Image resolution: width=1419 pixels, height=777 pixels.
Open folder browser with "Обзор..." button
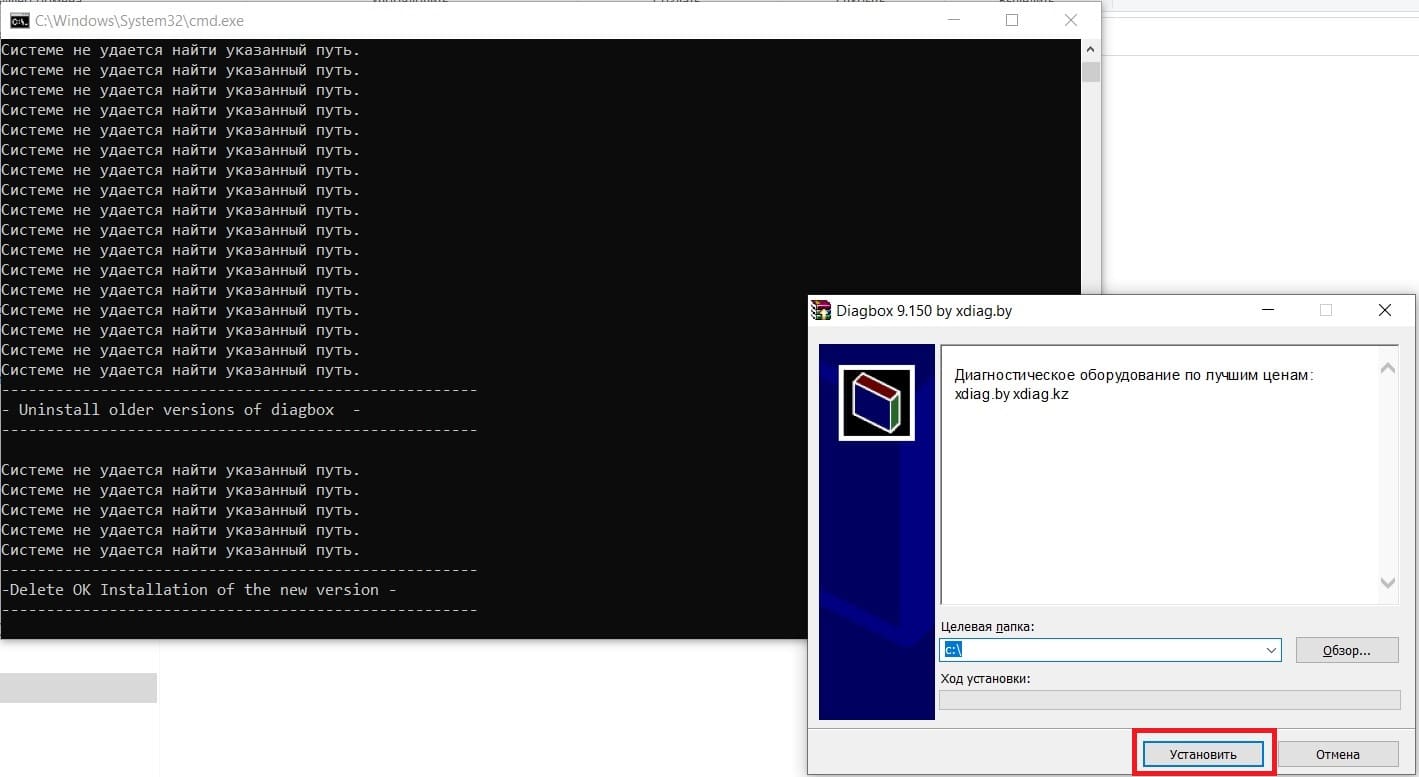coord(1346,650)
